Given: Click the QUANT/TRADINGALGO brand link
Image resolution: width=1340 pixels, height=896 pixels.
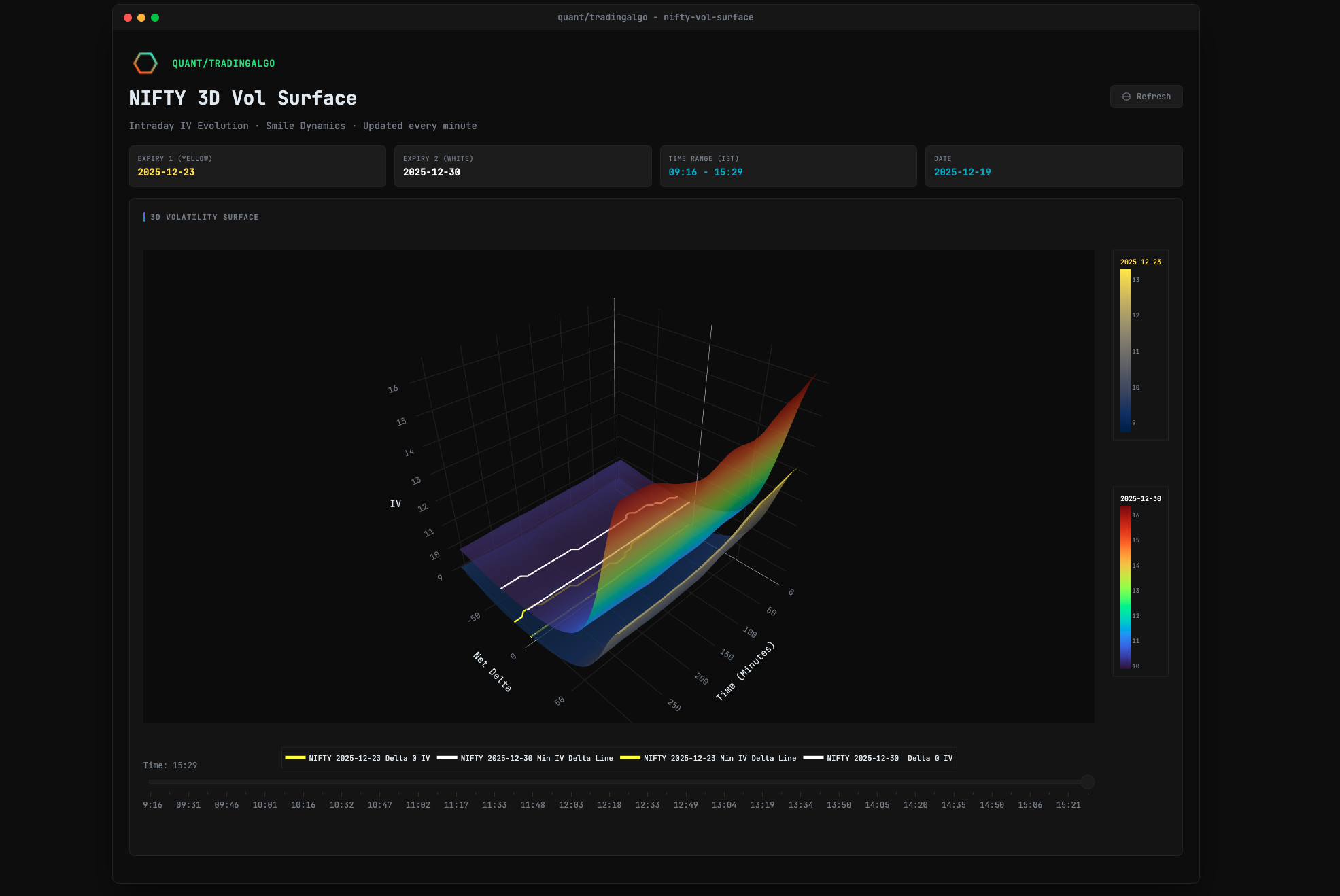Looking at the screenshot, I should click(223, 63).
